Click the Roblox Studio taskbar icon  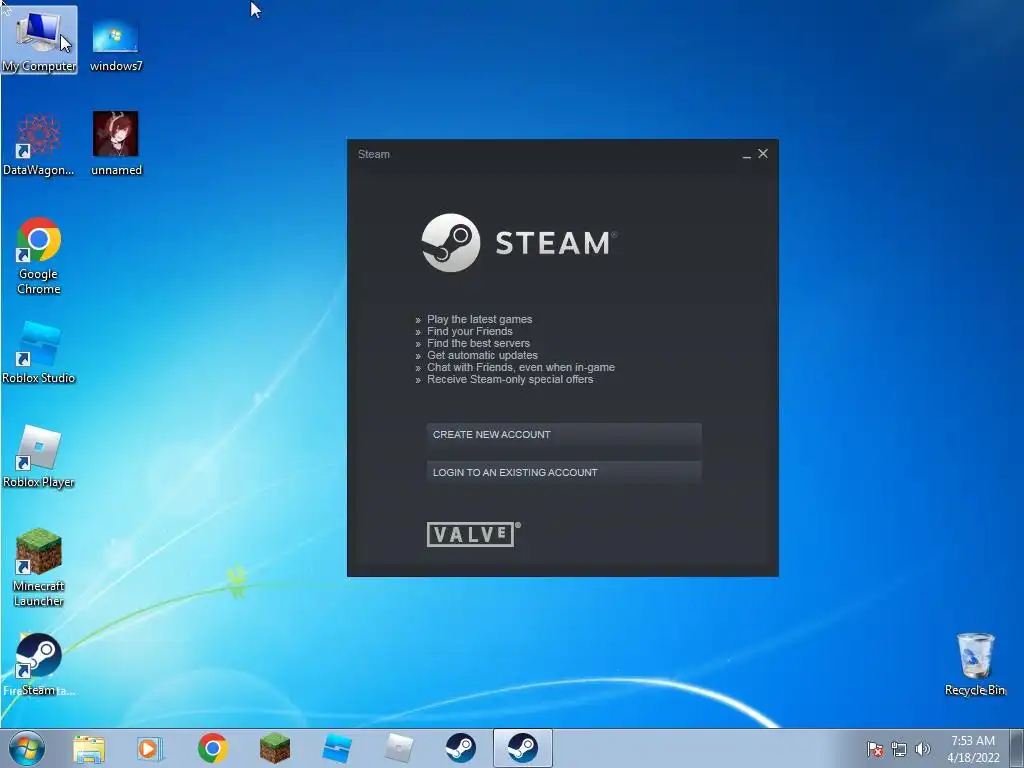pos(336,748)
